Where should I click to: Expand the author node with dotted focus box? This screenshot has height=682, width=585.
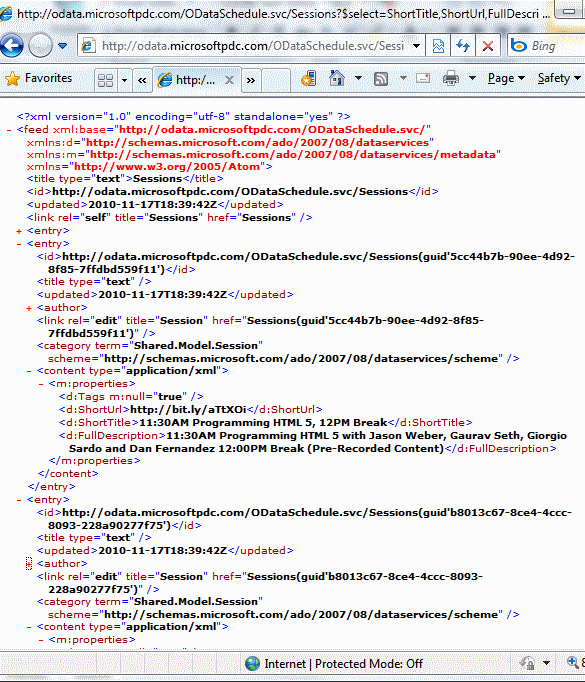[29, 564]
